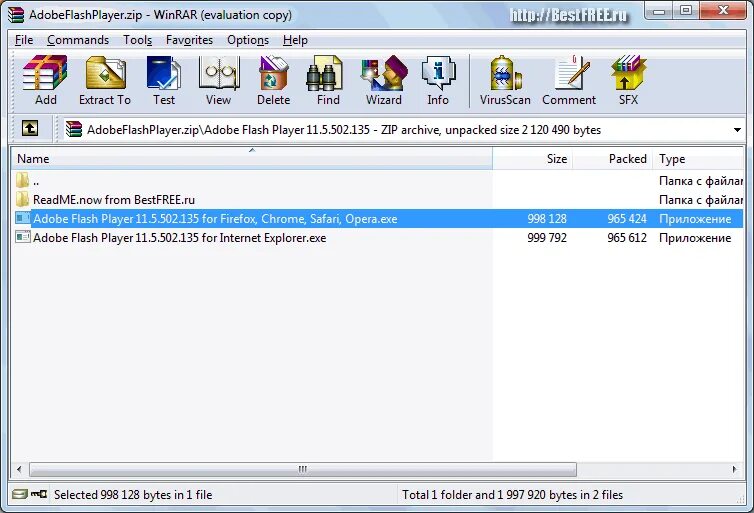Open the Help menu

click(x=295, y=40)
